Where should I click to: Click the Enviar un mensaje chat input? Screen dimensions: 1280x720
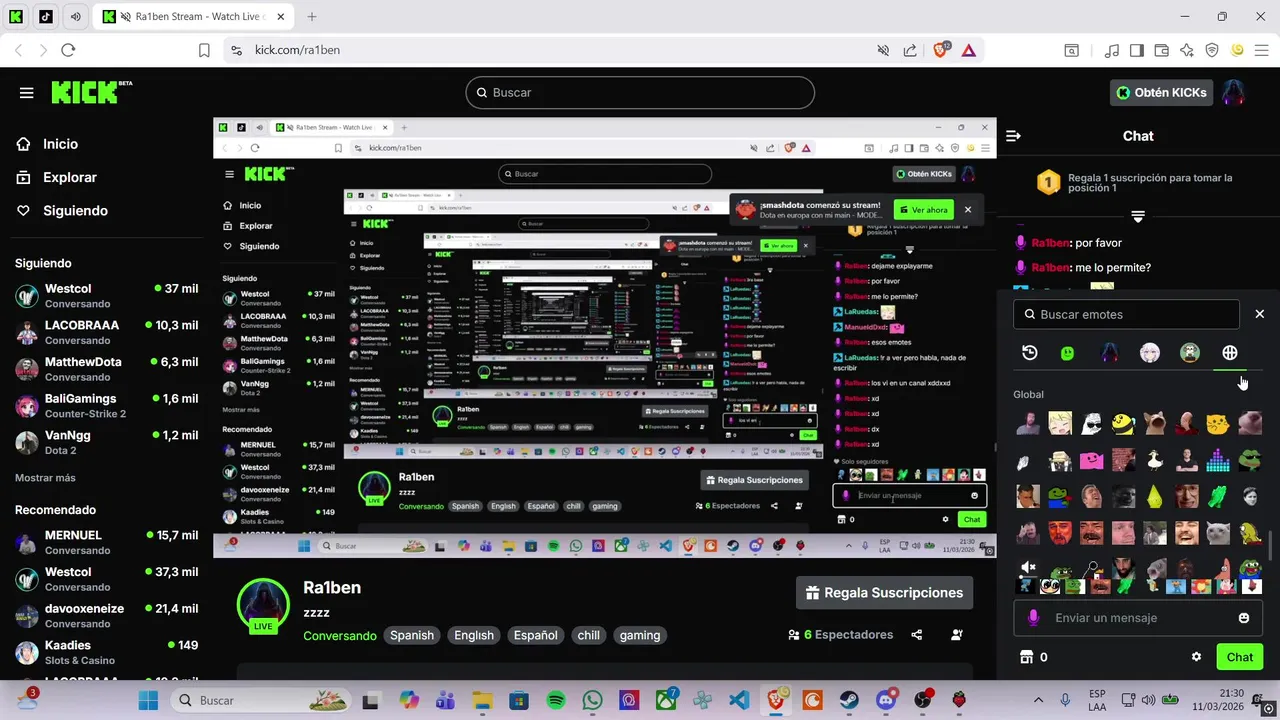pyautogui.click(x=1138, y=618)
